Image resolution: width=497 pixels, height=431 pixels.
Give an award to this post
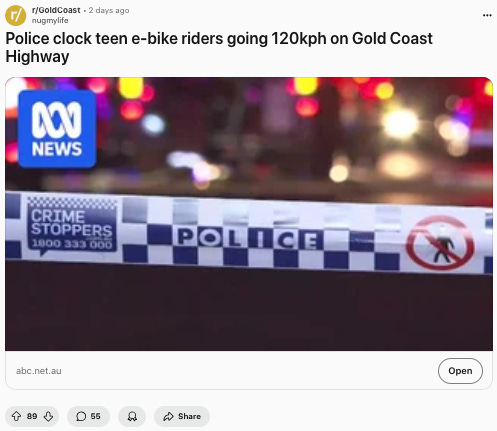(132, 416)
